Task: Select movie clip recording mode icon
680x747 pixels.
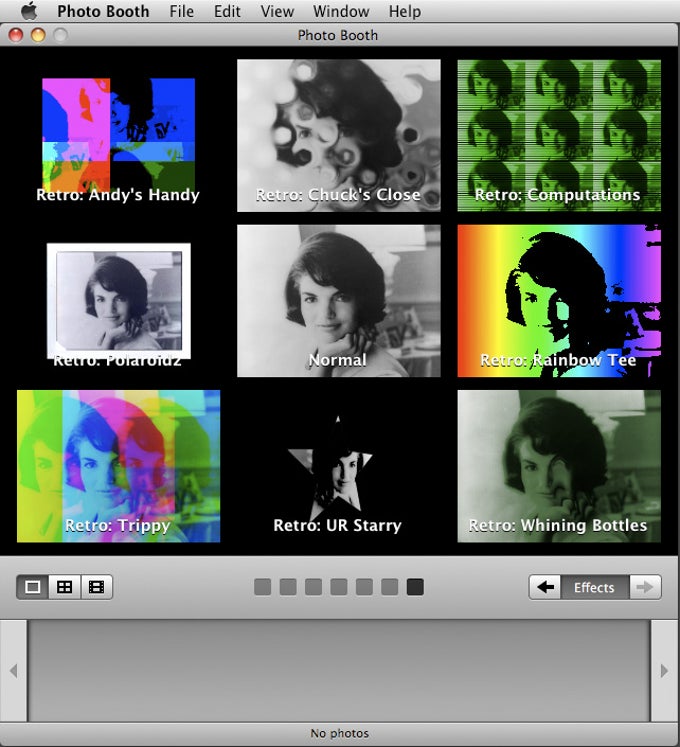Action: click(x=97, y=587)
